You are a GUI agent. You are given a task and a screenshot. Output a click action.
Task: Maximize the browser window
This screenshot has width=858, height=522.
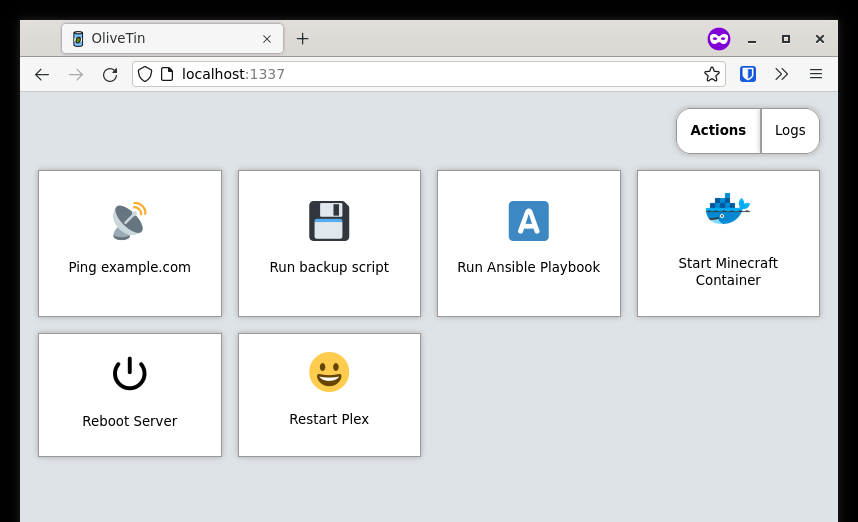coord(786,39)
